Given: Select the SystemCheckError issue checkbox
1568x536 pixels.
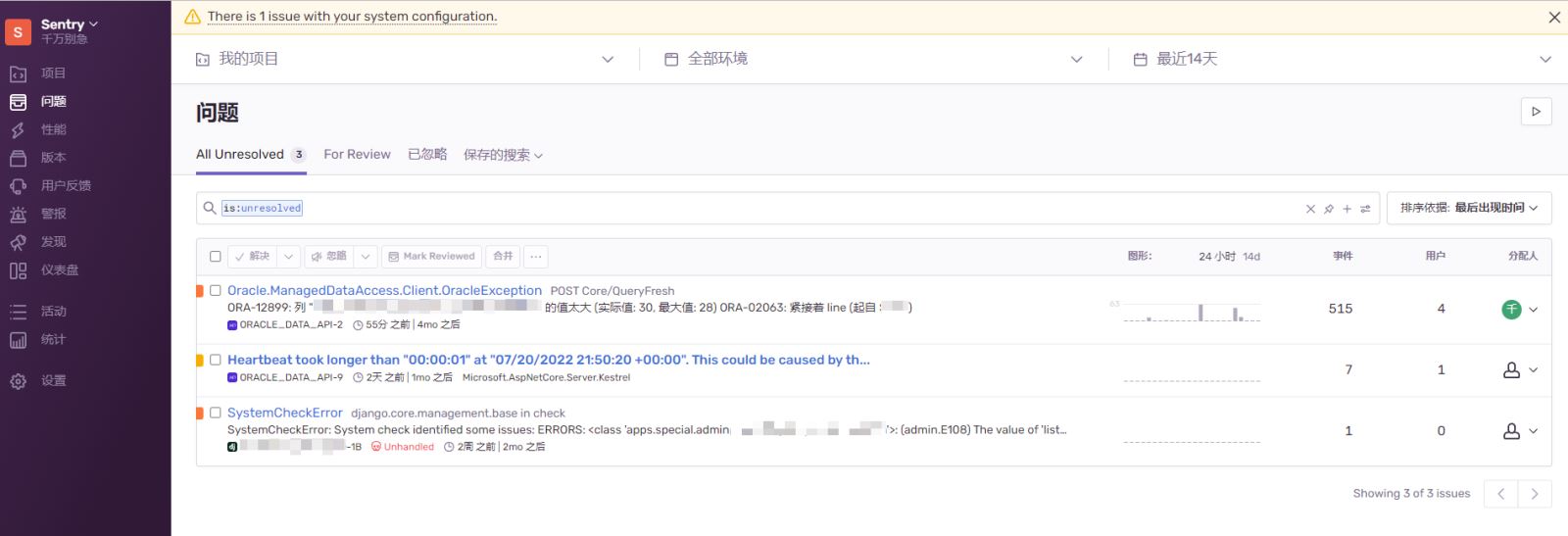Looking at the screenshot, I should 216,414.
